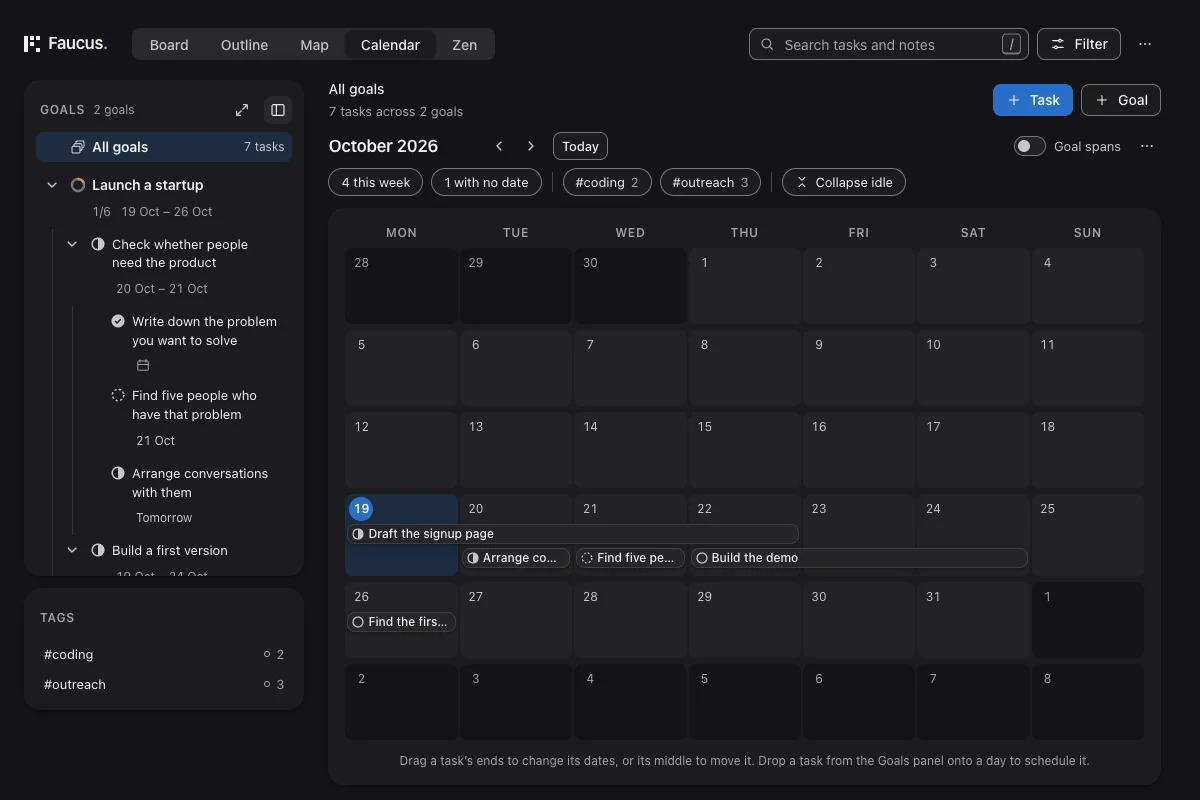Toggle status circle on Find five pe... calendar event
The height and width of the screenshot is (800, 1200).
coord(587,558)
